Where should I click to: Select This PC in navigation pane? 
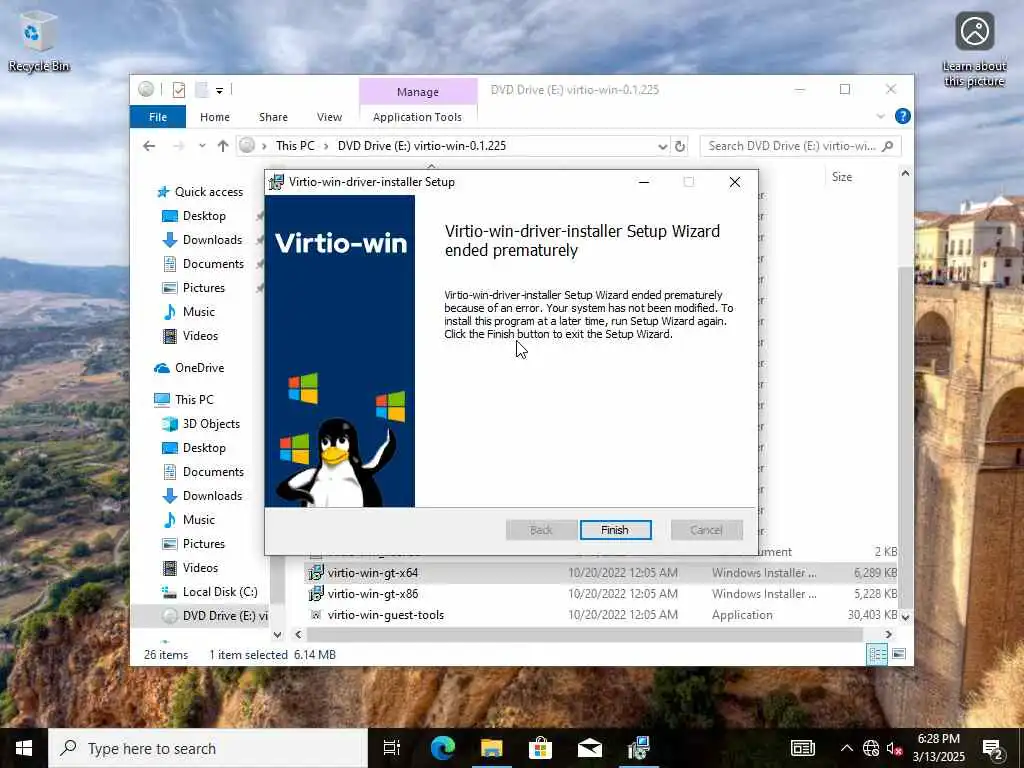pos(194,399)
